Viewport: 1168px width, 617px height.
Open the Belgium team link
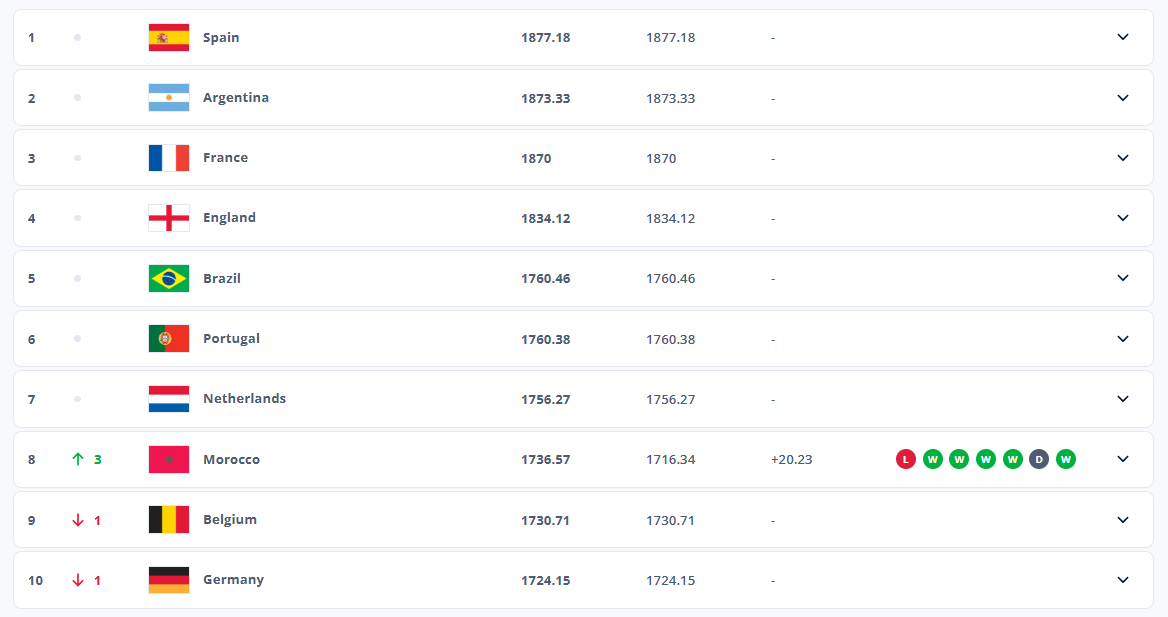[x=230, y=520]
